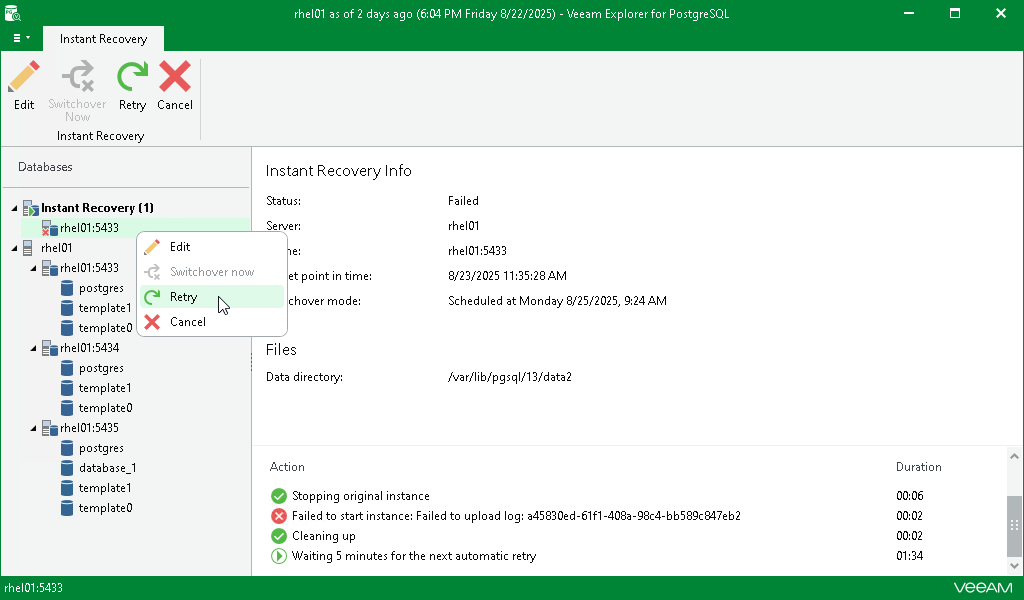Collapse the Instant Recovery (1) tree node
The width and height of the screenshot is (1024, 600).
(14, 208)
